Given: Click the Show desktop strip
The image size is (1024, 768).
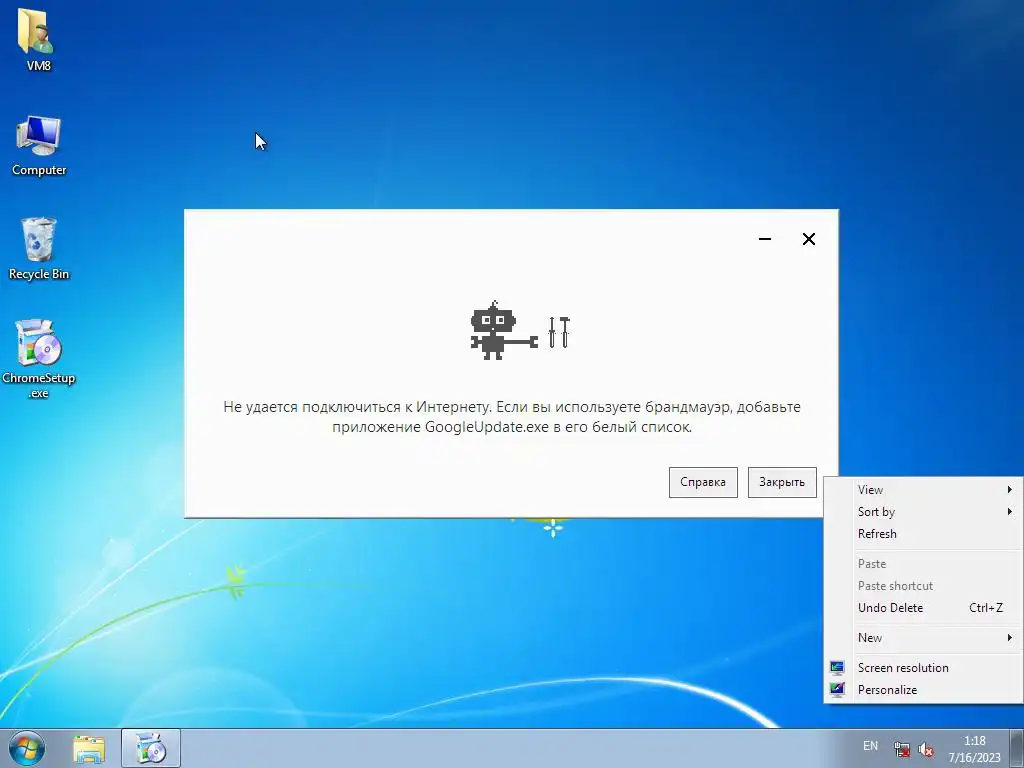Looking at the screenshot, I should tap(1017, 748).
